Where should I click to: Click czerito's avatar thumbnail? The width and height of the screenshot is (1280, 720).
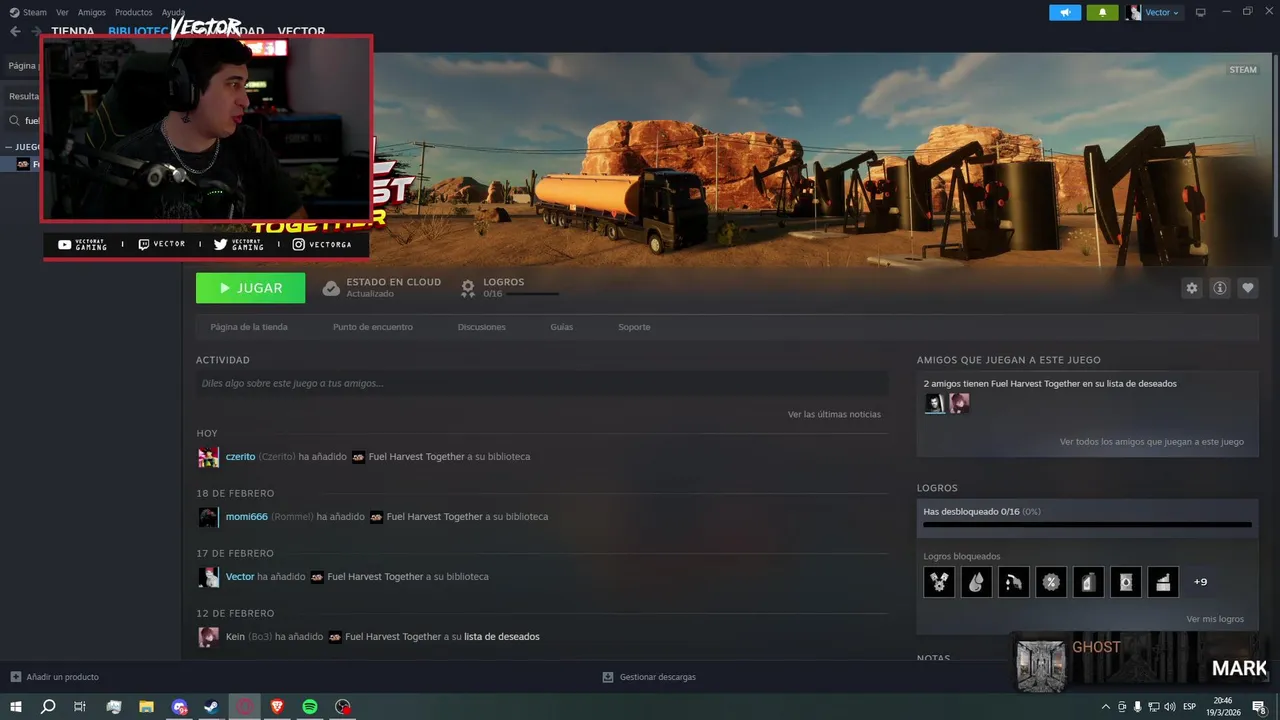pos(208,457)
